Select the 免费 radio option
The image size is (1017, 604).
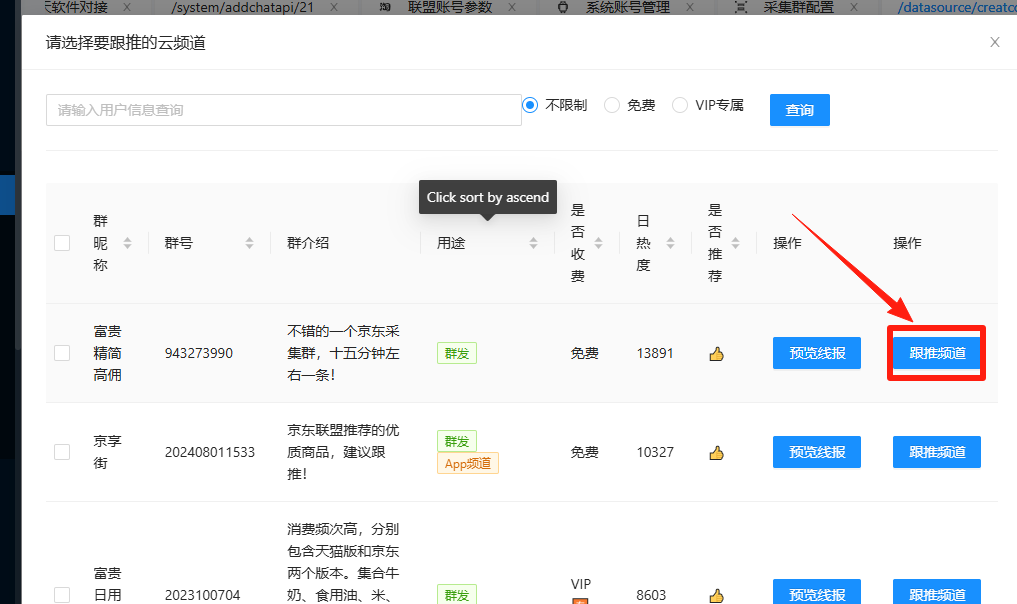pyautogui.click(x=612, y=105)
